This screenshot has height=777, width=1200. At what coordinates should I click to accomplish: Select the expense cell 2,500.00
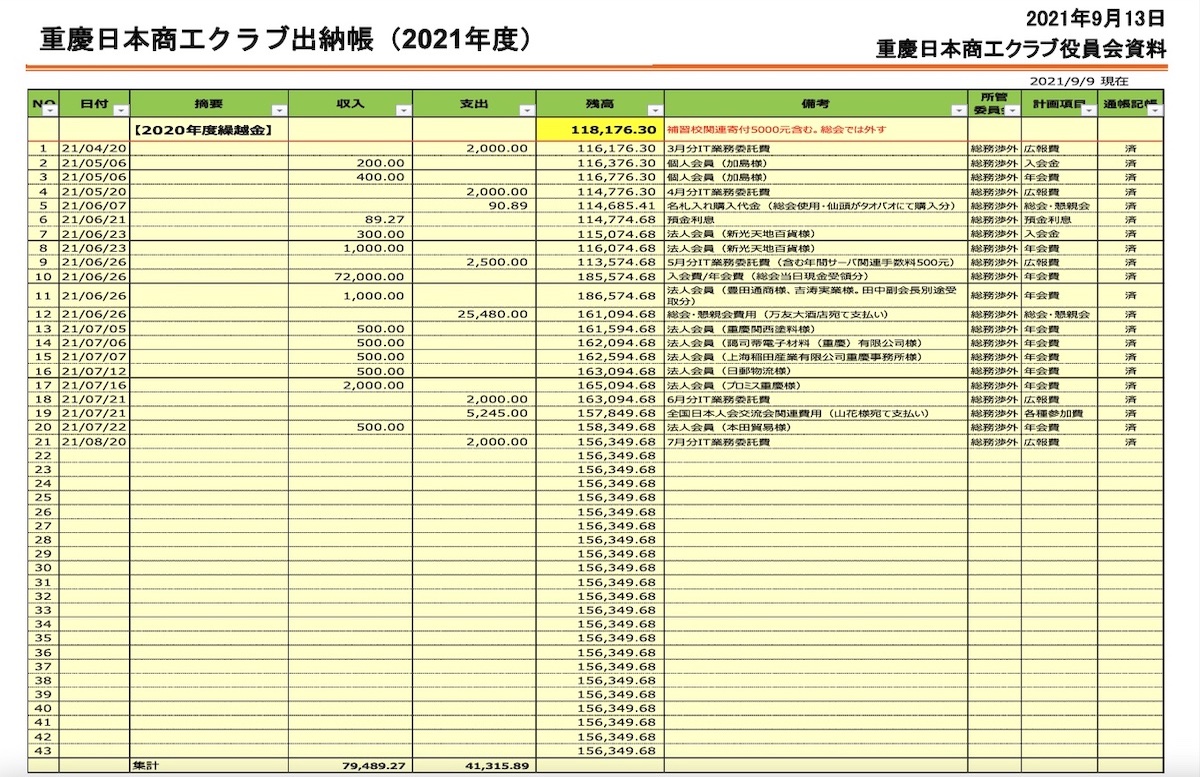[474, 262]
